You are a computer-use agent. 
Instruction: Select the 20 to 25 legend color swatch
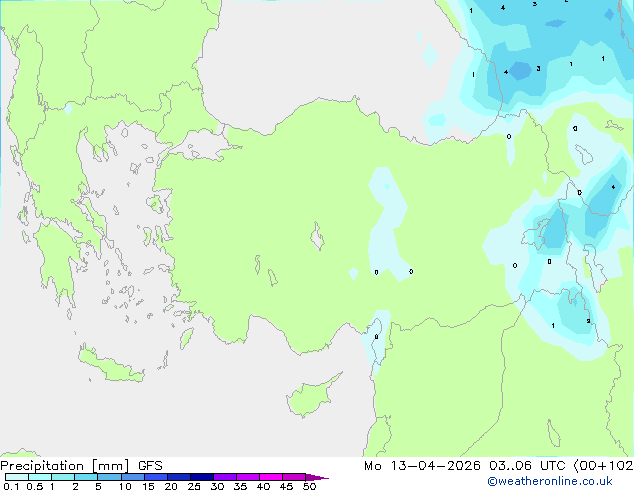[x=178, y=477]
